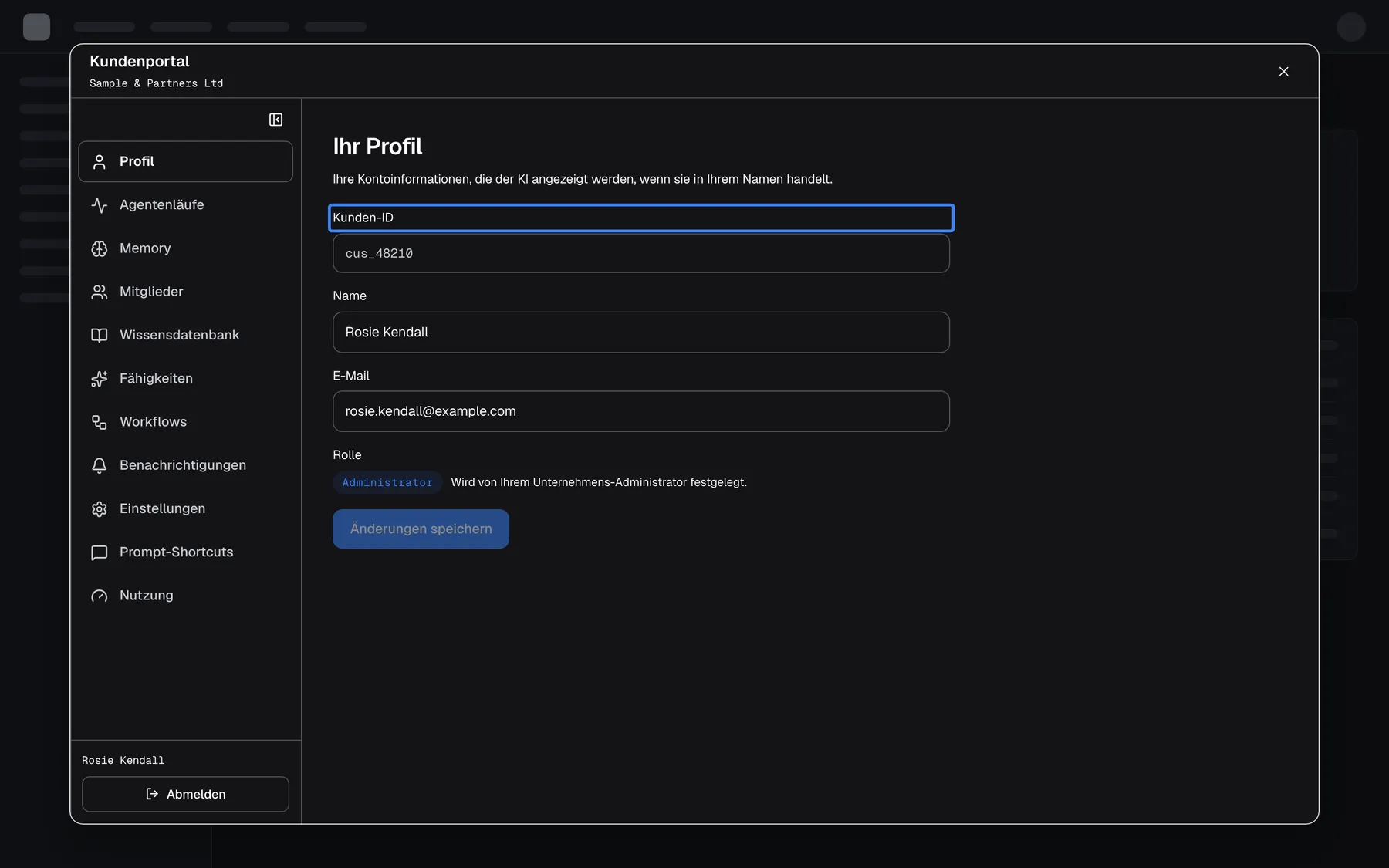Screen dimensions: 1389x868
Task: Click the Kunden-ID field cus_48210
Action: [640, 253]
